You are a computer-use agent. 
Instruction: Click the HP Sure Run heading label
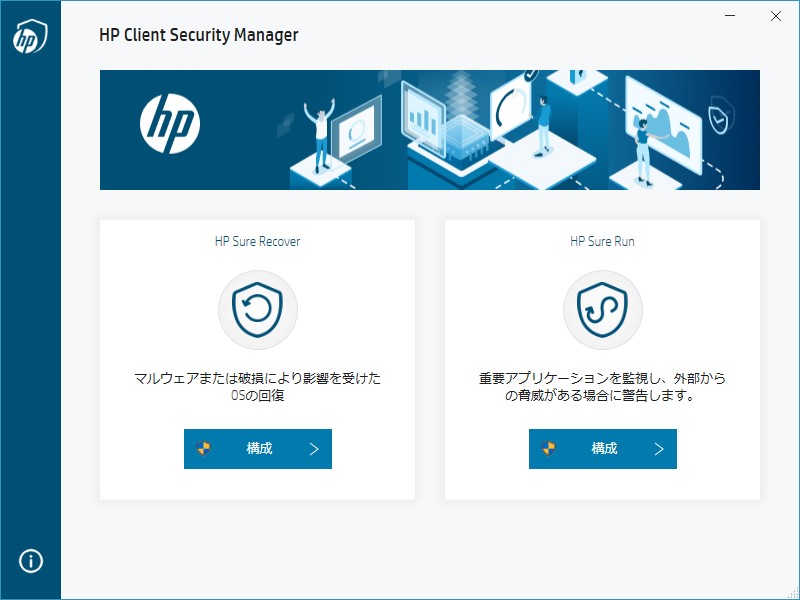(602, 240)
